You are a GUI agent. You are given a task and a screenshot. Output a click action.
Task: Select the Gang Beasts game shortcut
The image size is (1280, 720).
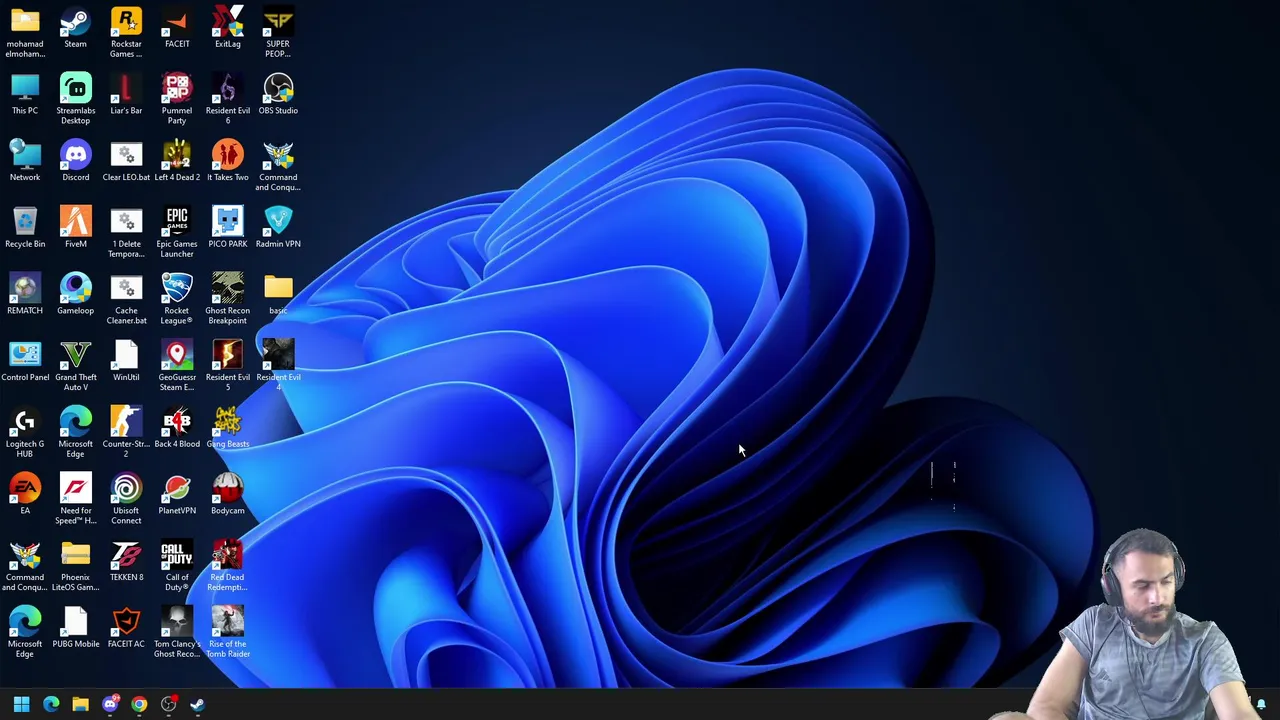point(227,429)
